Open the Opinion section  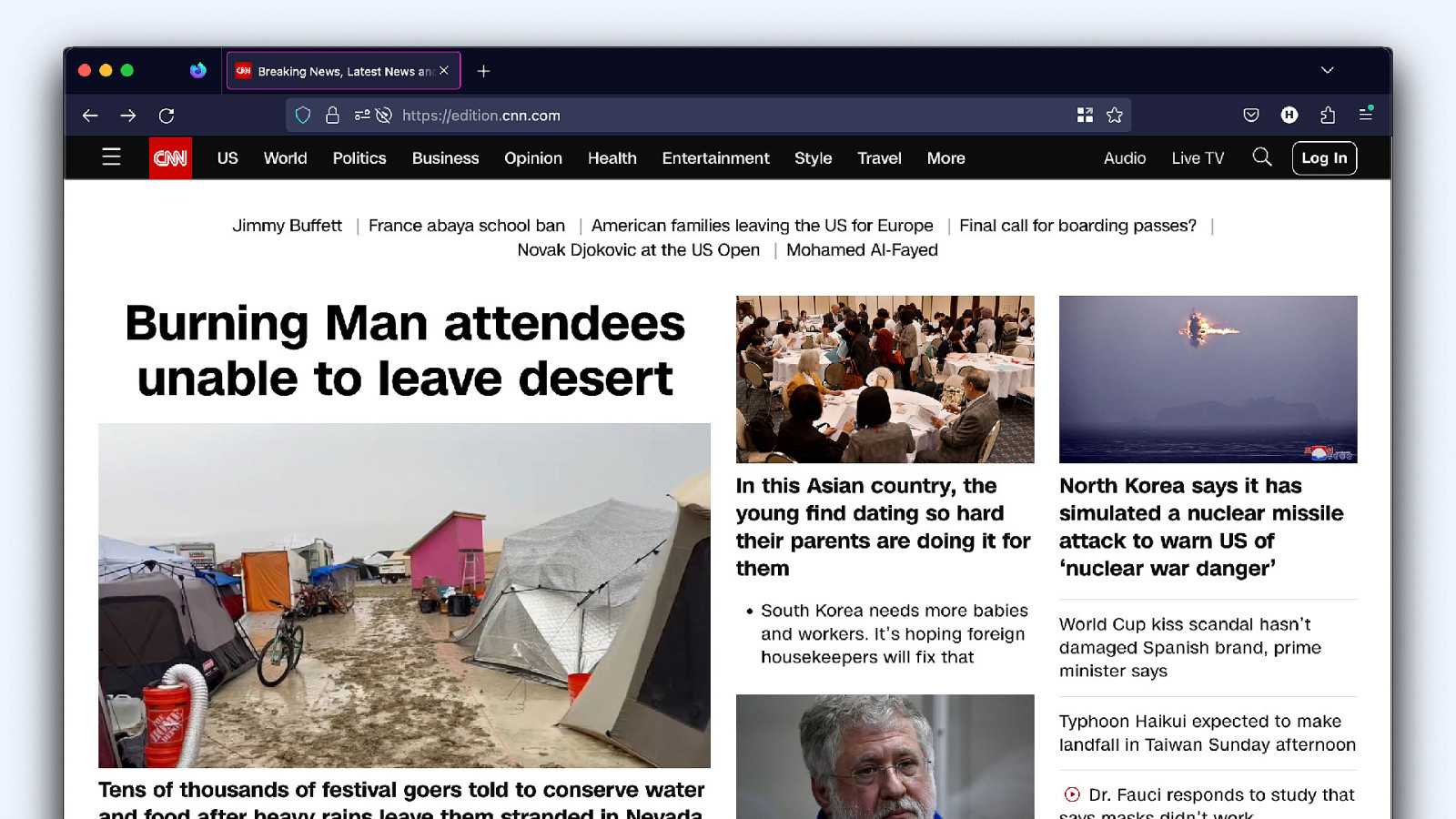click(x=533, y=158)
